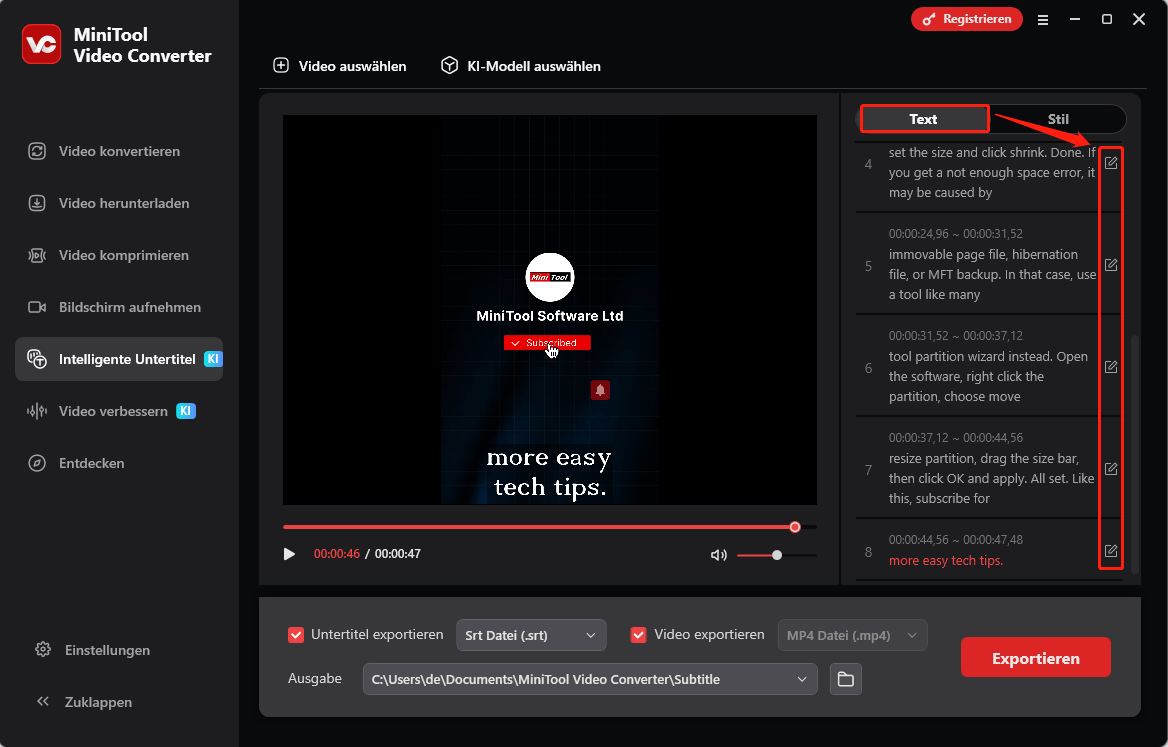1168x747 pixels.
Task: Switch to the Text tab
Action: [x=924, y=119]
